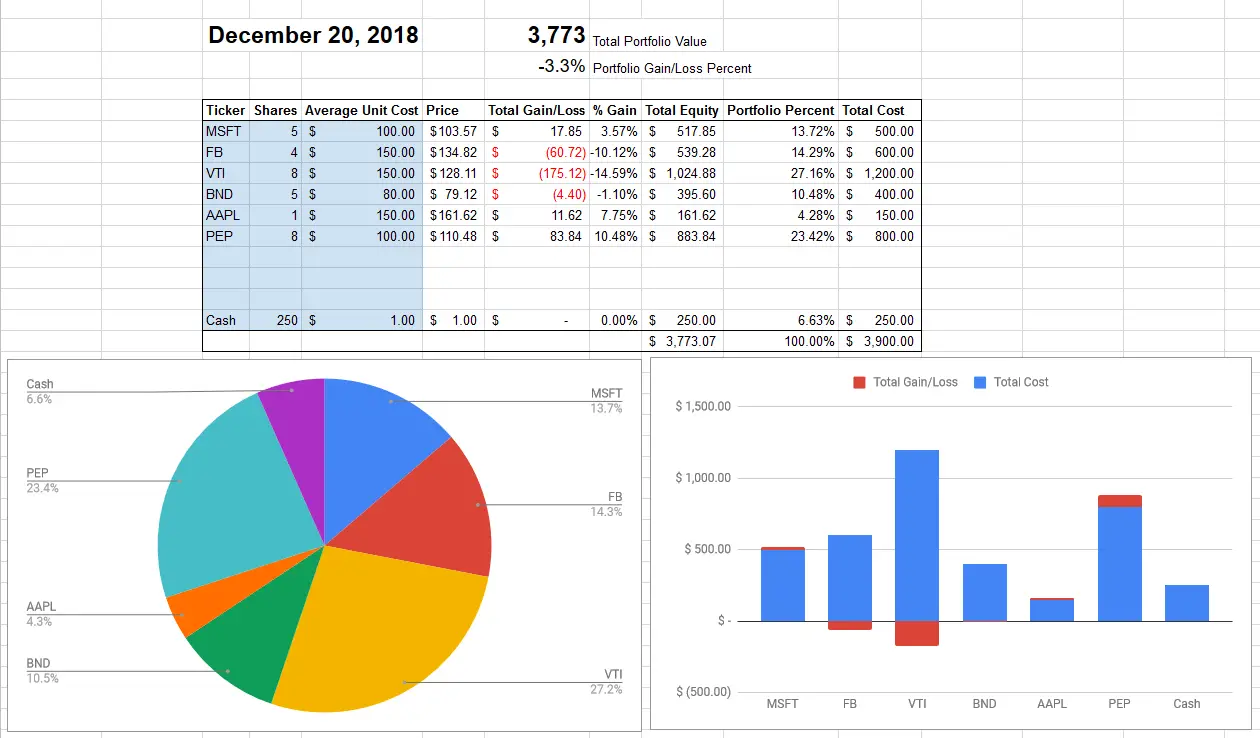Viewport: 1260px width, 738px height.
Task: Click the FB price cell $134.82
Action: [x=454, y=152]
